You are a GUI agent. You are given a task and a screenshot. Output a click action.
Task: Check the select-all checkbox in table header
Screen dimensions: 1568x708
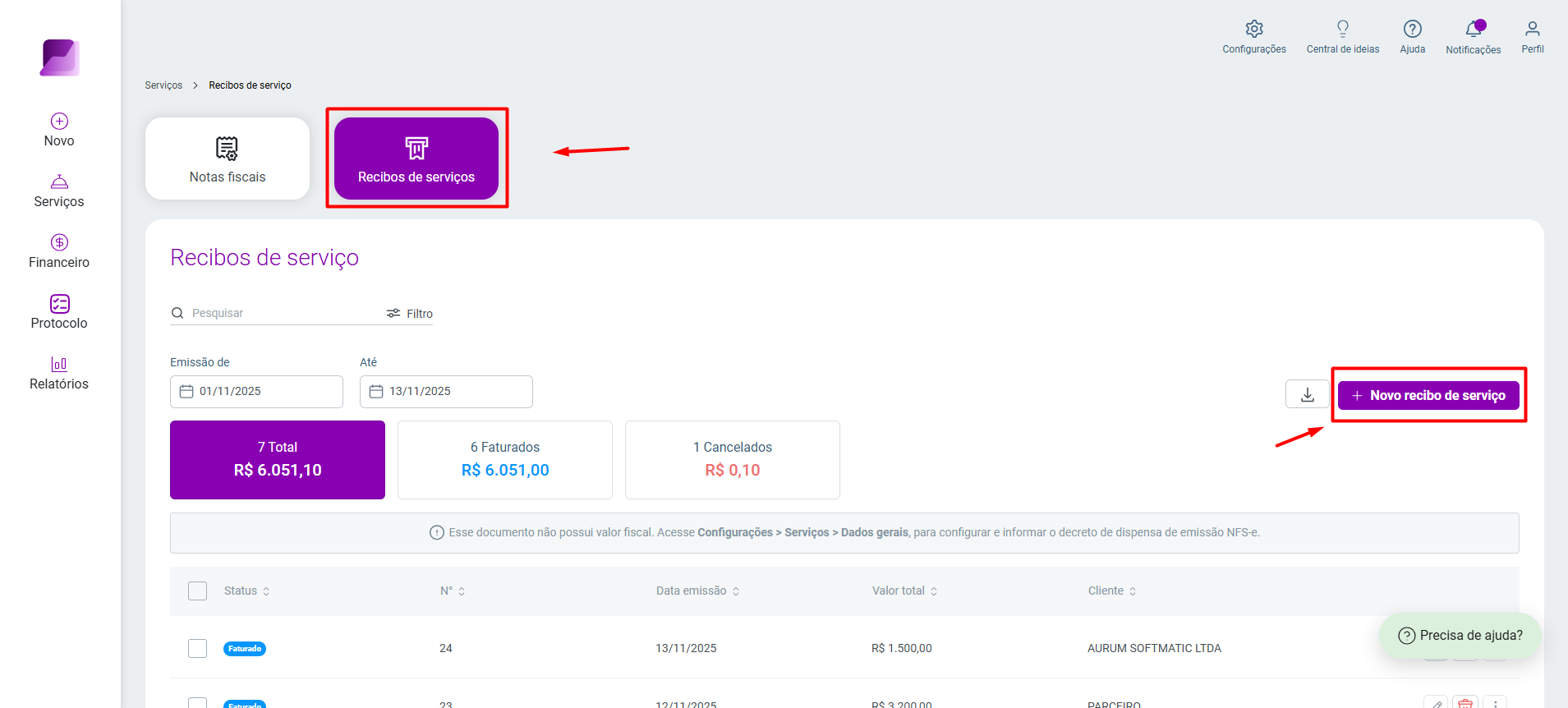coord(197,591)
